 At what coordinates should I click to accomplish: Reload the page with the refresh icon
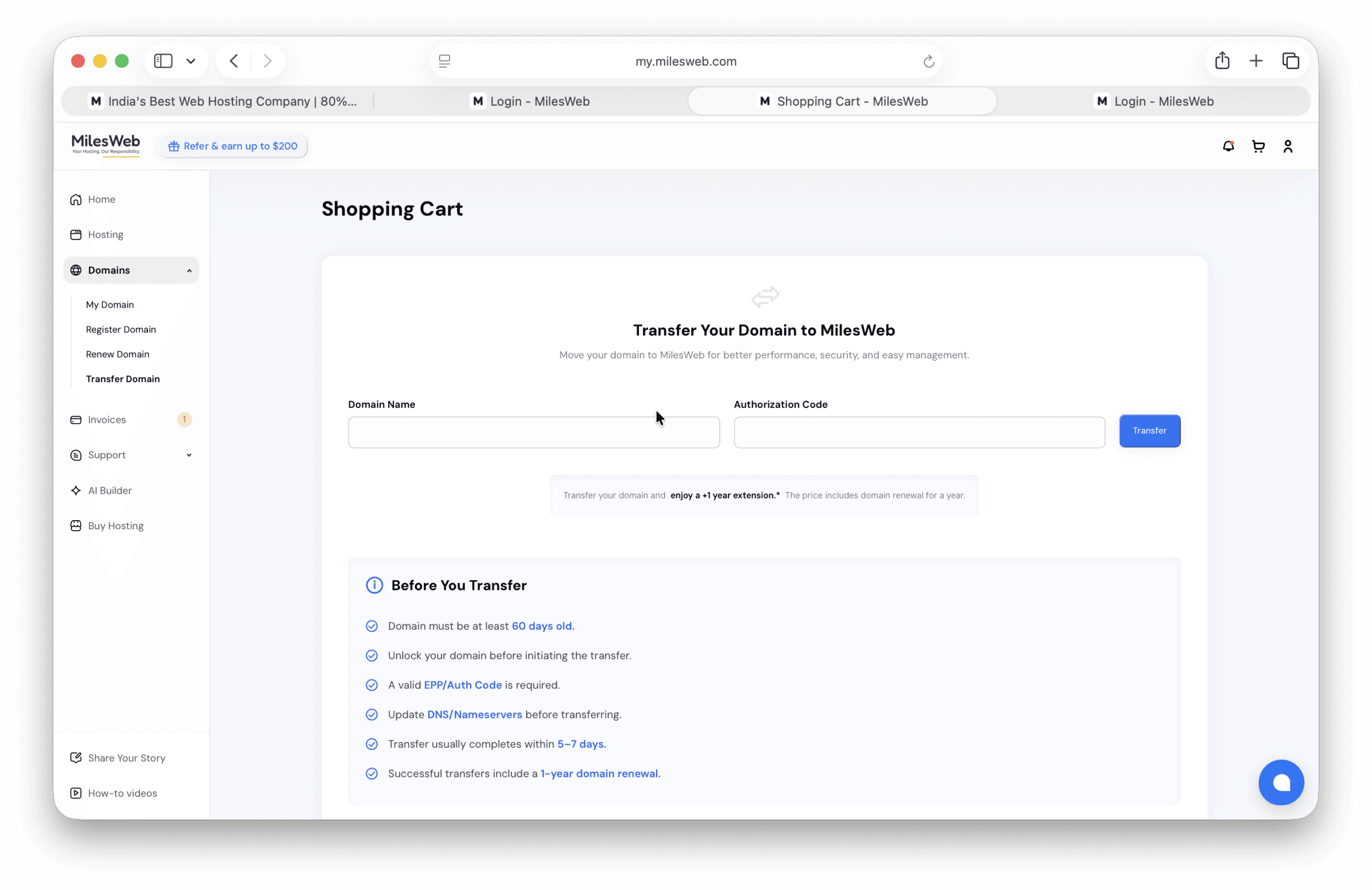[x=928, y=61]
